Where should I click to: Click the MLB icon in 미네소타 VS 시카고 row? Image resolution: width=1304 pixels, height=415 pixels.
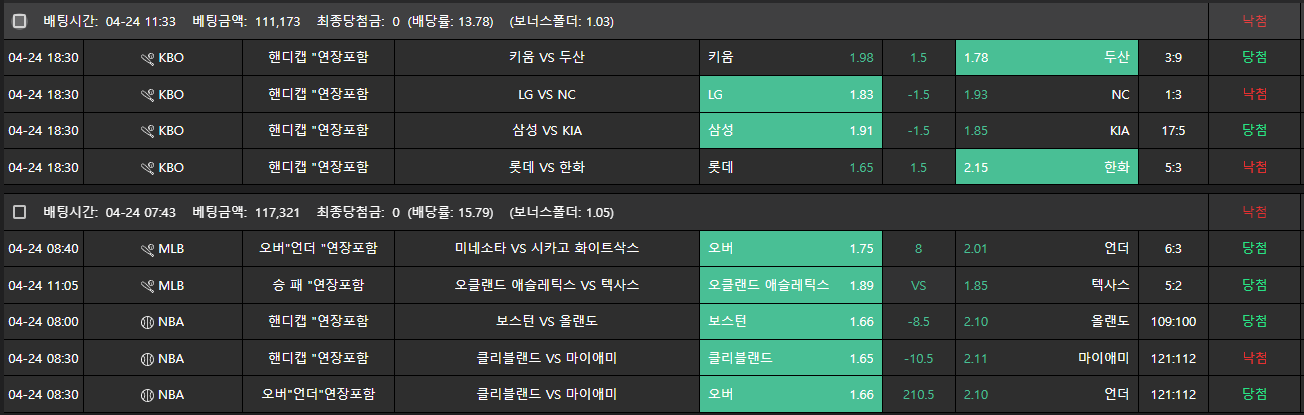click(148, 248)
